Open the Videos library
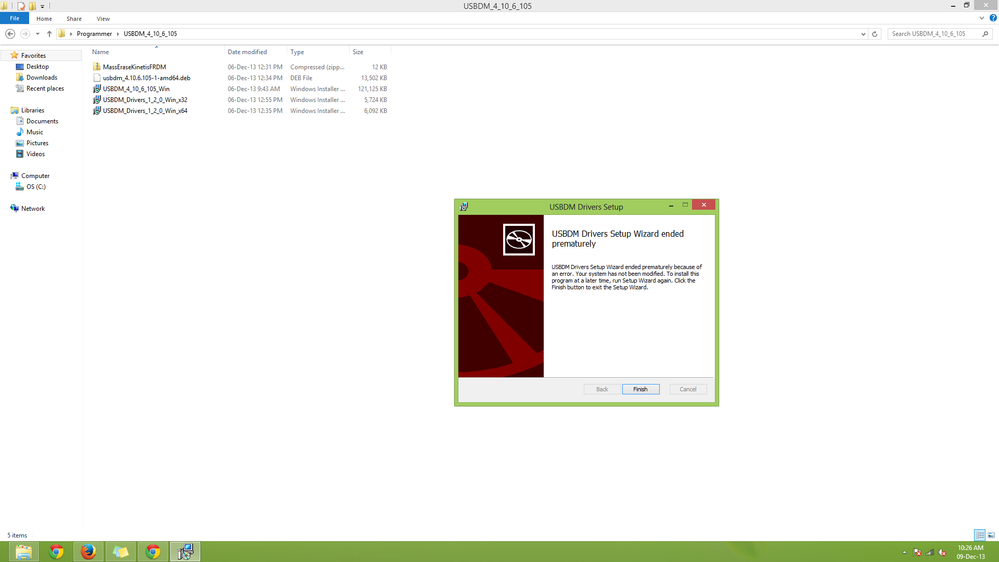 click(x=36, y=154)
